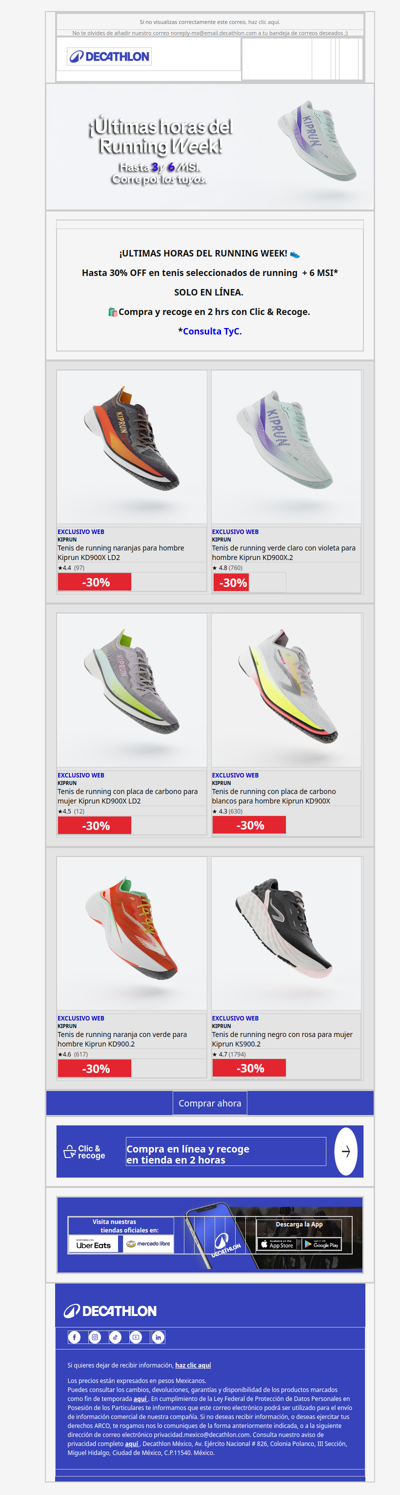Click the App Store download badge
This screenshot has height=1495, width=400.
click(277, 1244)
